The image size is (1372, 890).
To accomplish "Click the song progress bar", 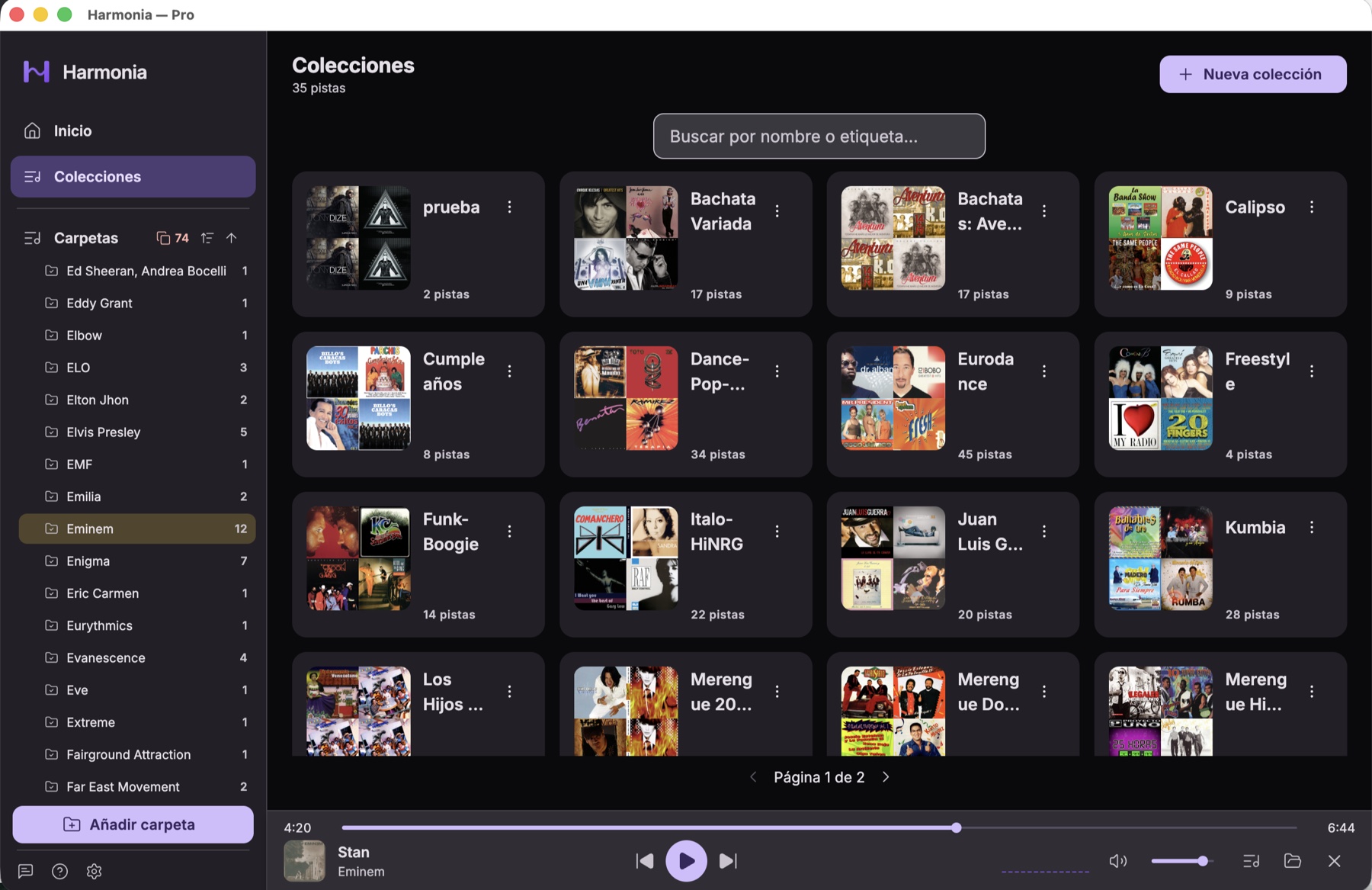I will (x=819, y=827).
